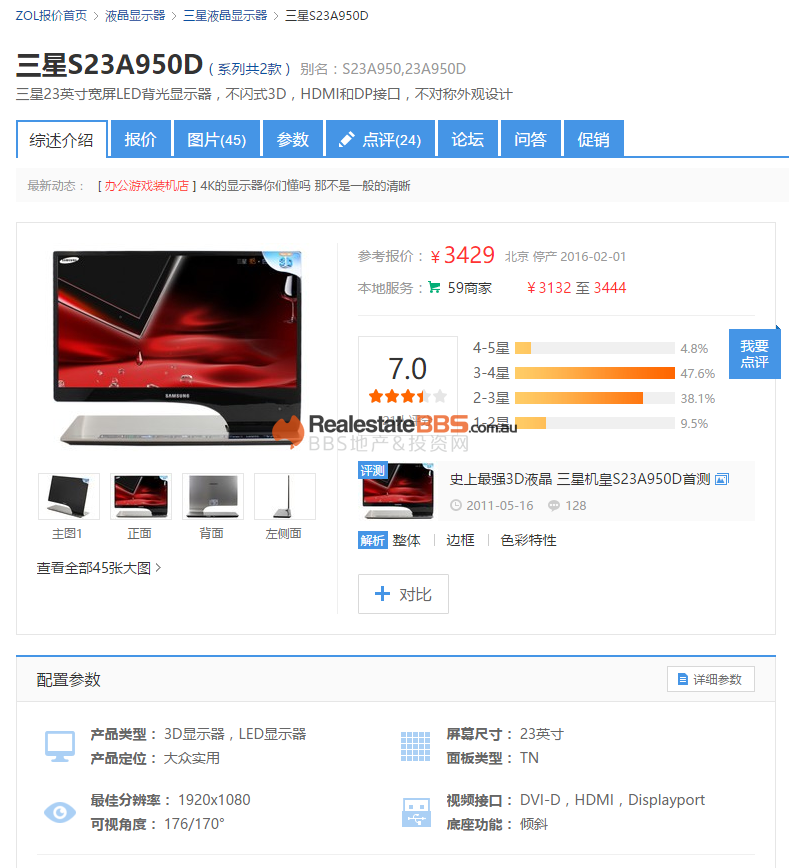
Task: Click the shopping cart icon beside 59商家
Action: pyautogui.click(x=434, y=288)
